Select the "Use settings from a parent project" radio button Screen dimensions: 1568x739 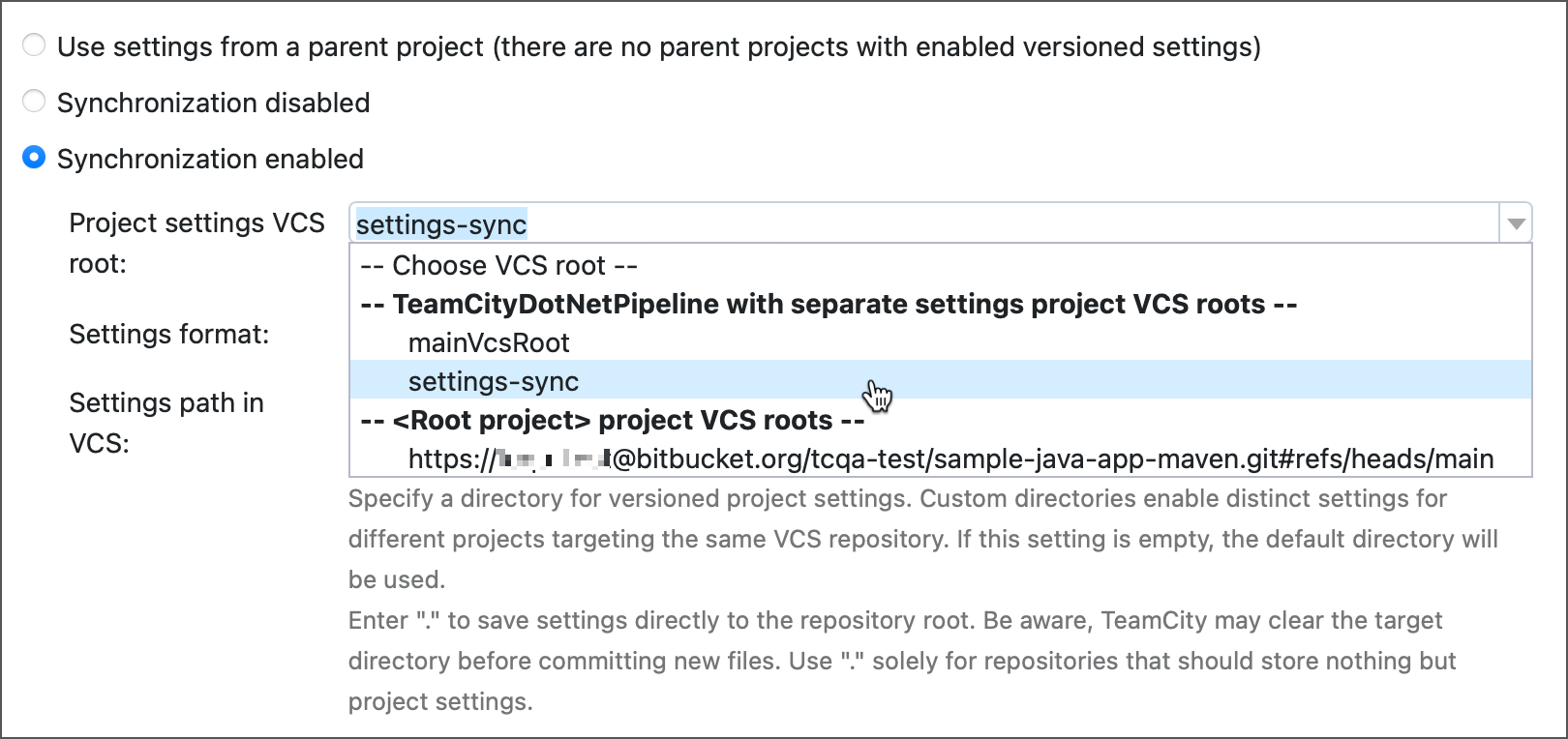(34, 45)
